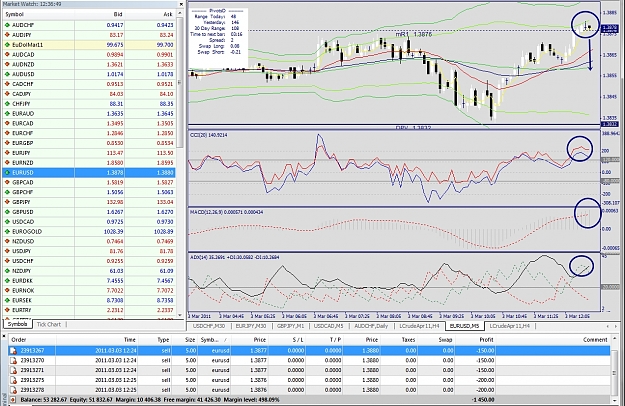The width and height of the screenshot is (625, 406).
Task: Click the Taxes column header
Action: 399,340
